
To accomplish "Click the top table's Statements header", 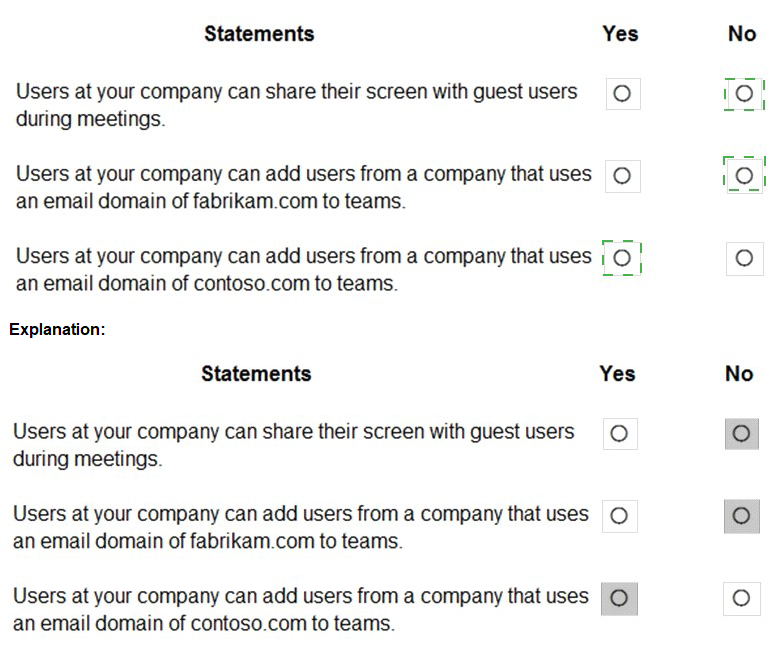I will tap(259, 34).
